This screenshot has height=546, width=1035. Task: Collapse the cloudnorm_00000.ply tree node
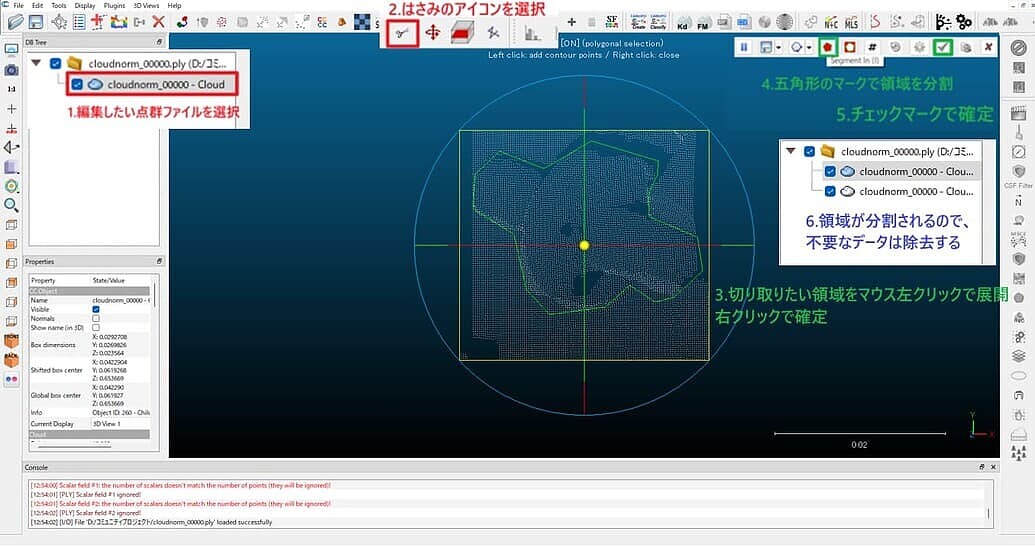pos(37,63)
